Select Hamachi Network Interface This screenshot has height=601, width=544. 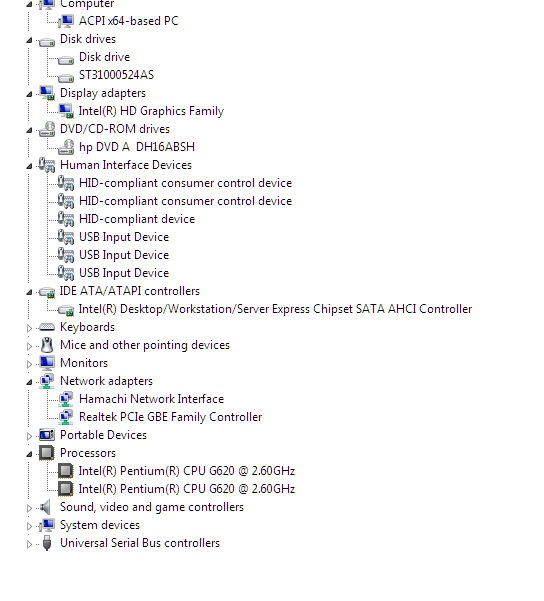tap(151, 399)
